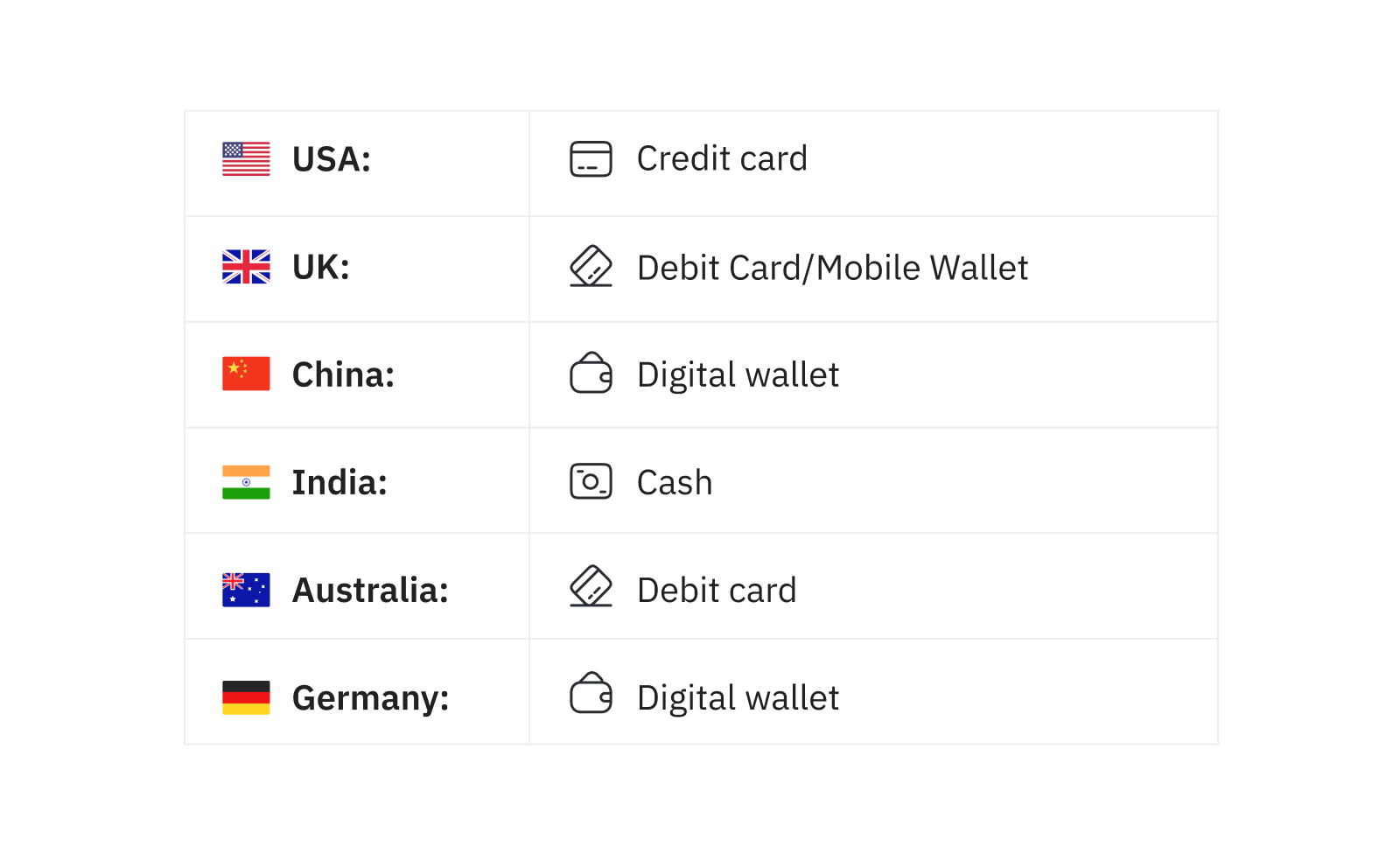The width and height of the screenshot is (1400, 854).
Task: Click the "USA:" country label
Action: click(332, 160)
